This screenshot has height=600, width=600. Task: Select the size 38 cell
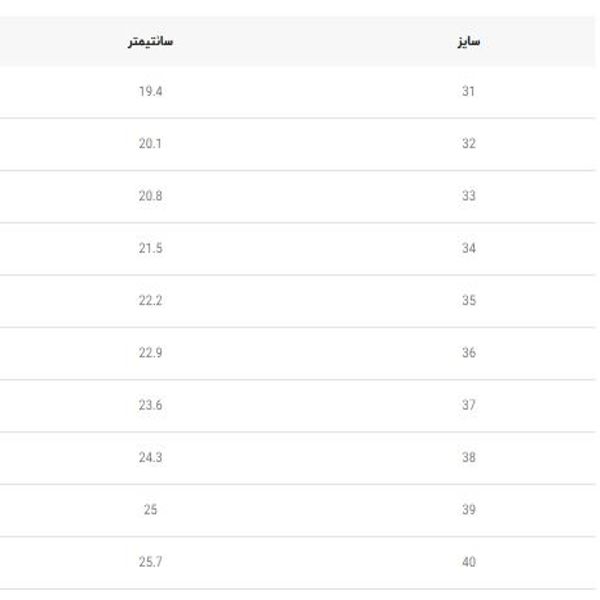(469, 458)
